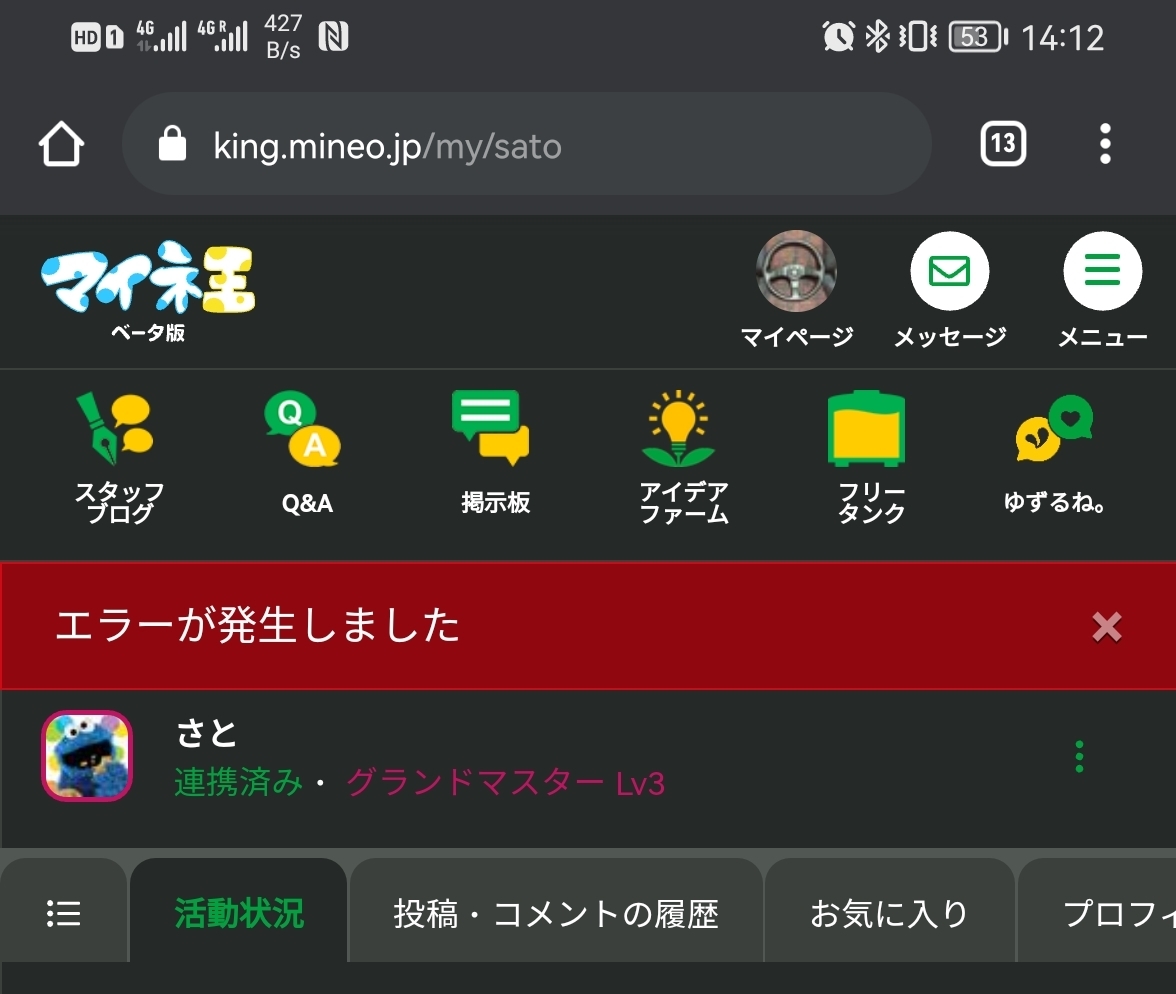Tap グランドマスター Lv3 rank label
Viewport: 1176px width, 994px height.
tap(505, 782)
